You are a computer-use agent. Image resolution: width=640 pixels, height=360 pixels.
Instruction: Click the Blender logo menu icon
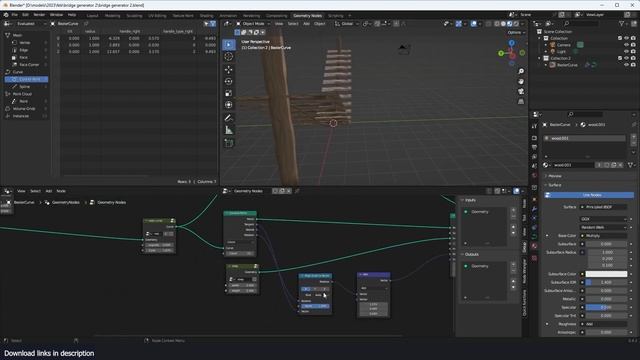tap(6, 15)
